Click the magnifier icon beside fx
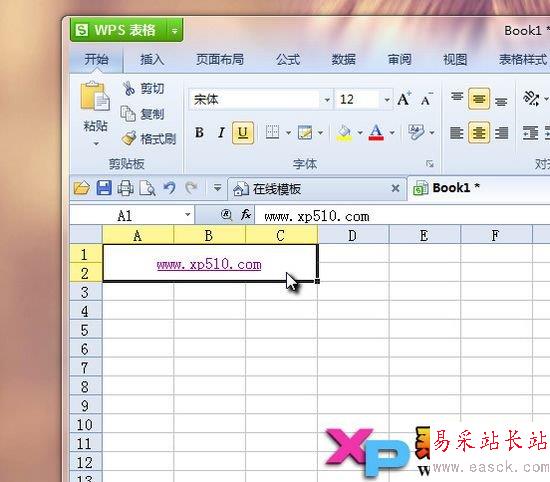 (227, 215)
